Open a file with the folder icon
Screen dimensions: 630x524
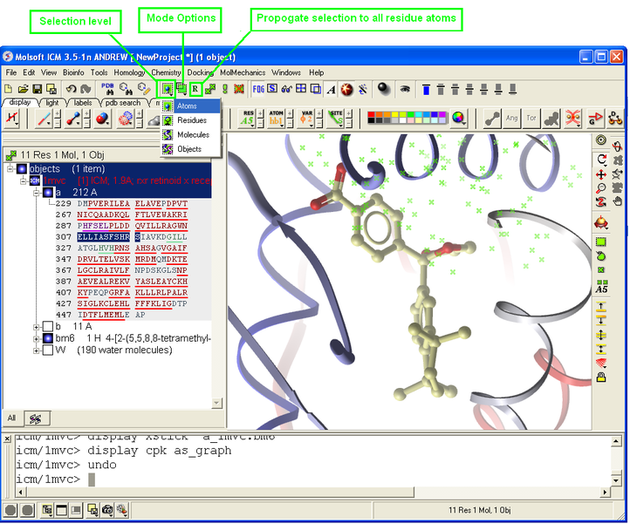point(23,89)
